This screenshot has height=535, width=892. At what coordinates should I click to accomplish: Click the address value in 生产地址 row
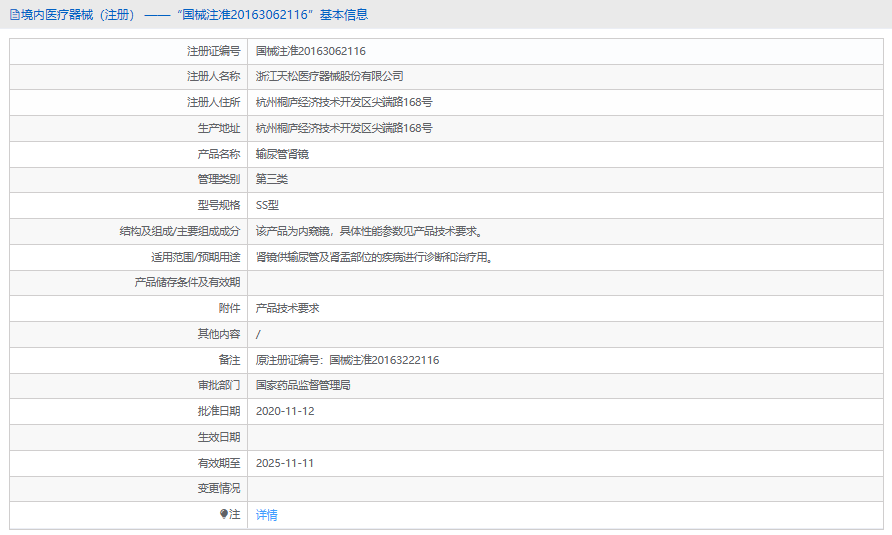344,128
